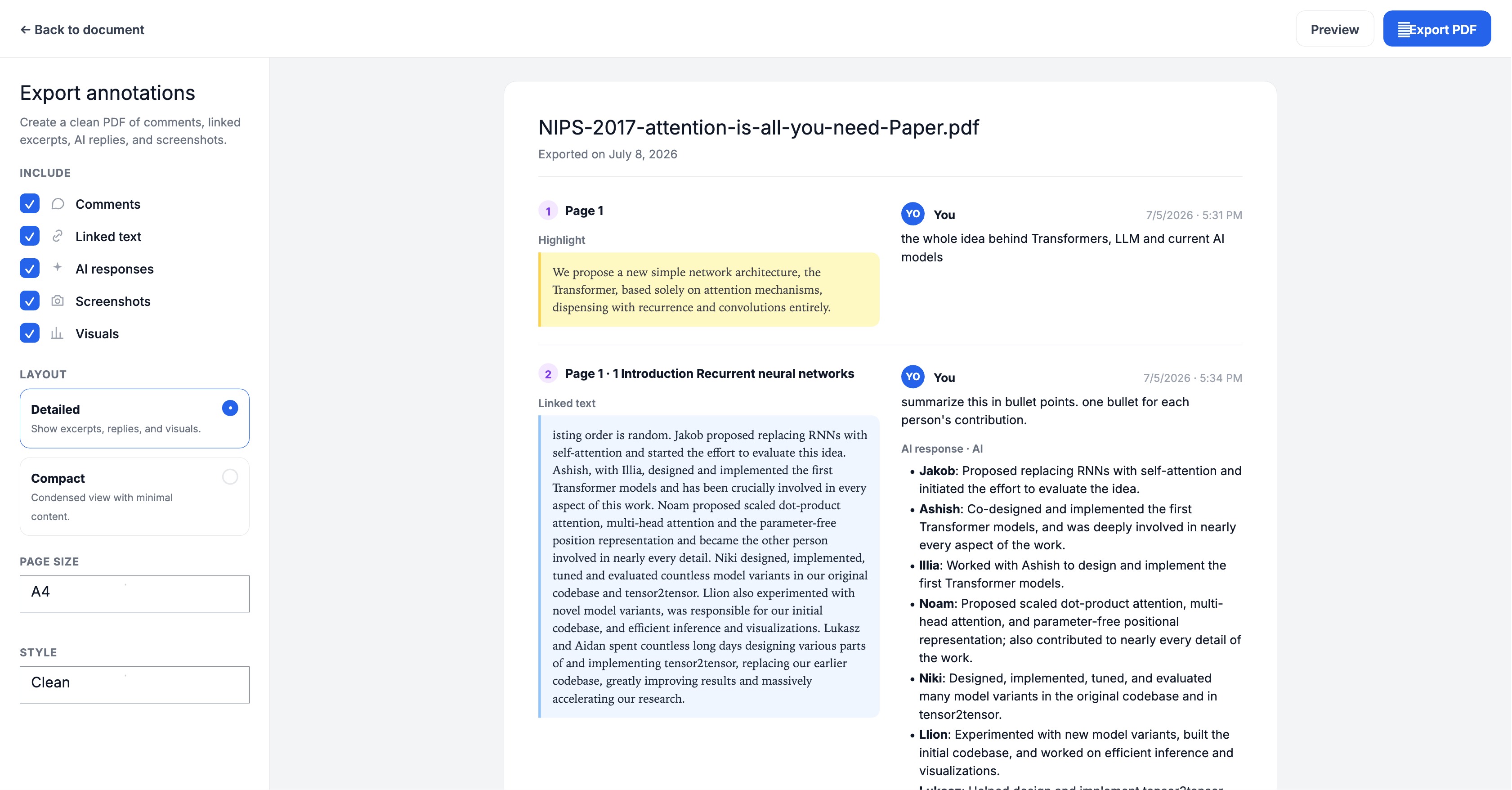This screenshot has height=790, width=1512.
Task: Uncheck the Comments checkbox
Action: pyautogui.click(x=29, y=204)
